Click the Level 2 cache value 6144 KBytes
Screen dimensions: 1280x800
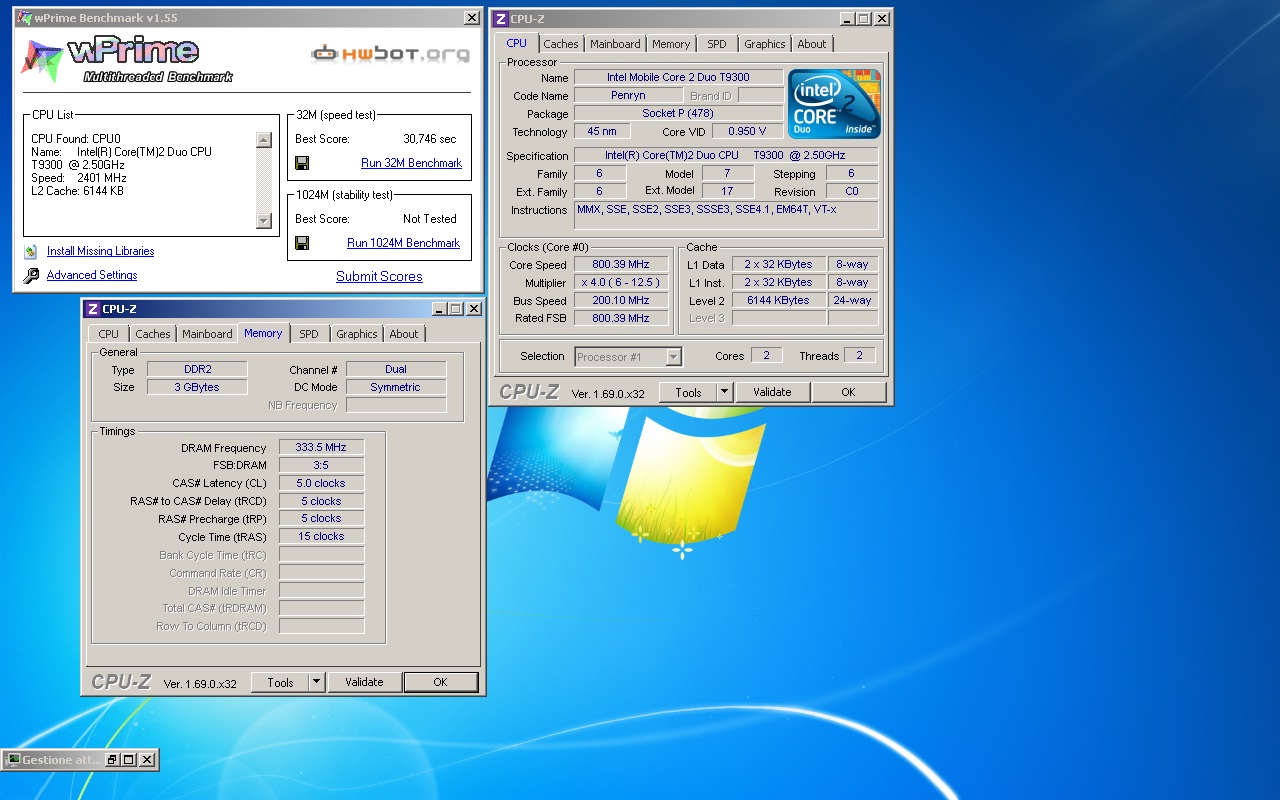(779, 301)
